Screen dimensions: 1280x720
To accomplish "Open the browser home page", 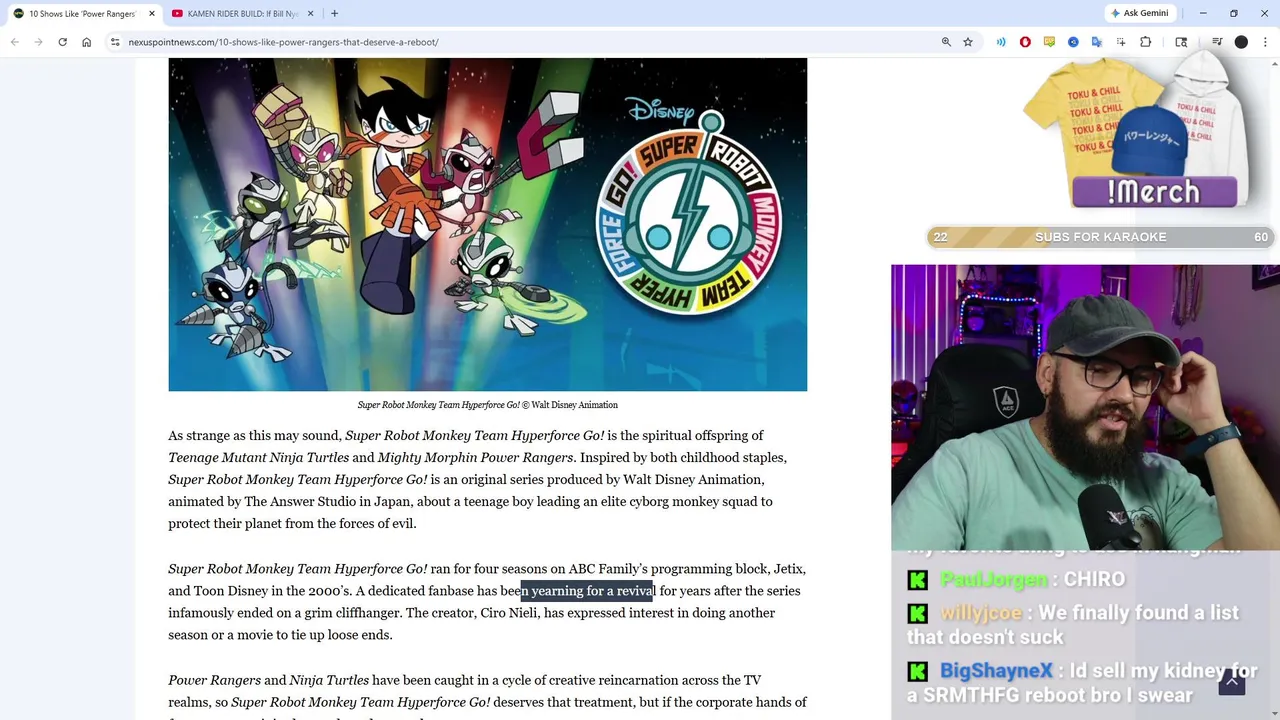I will pyautogui.click(x=86, y=42).
